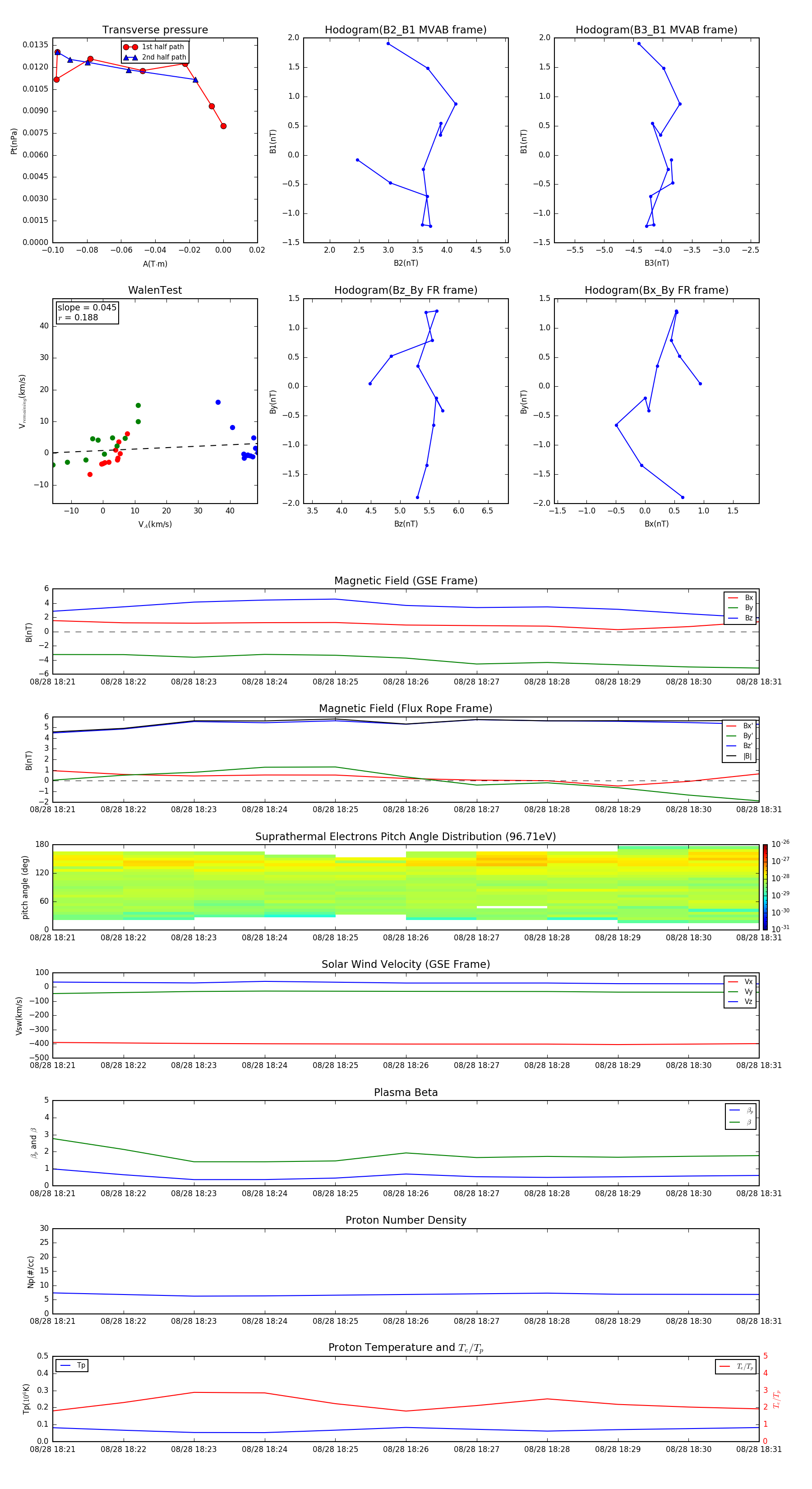Click Bx' in the flux rope legend
This screenshot has width=812, height=1489.
coord(740,726)
